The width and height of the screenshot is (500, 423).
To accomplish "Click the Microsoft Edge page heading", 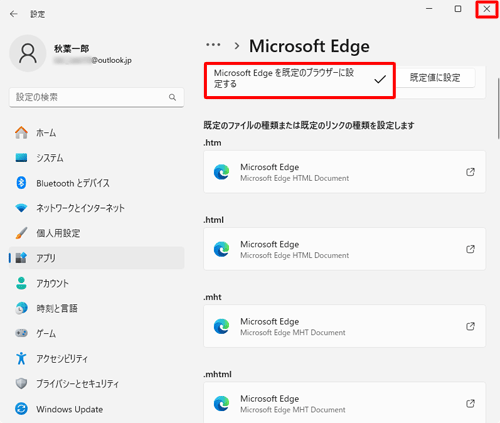I will tap(309, 46).
